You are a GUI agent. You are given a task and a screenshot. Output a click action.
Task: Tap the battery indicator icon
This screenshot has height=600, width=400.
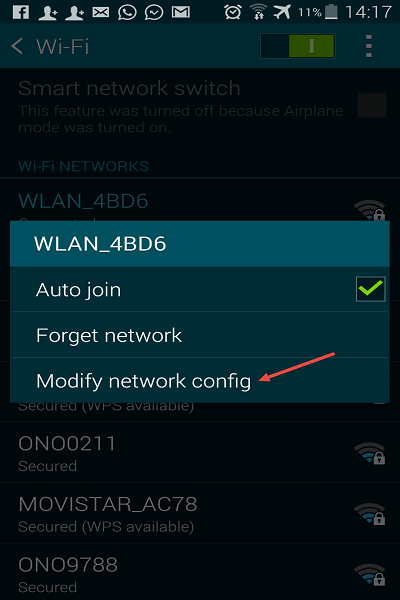click(331, 12)
